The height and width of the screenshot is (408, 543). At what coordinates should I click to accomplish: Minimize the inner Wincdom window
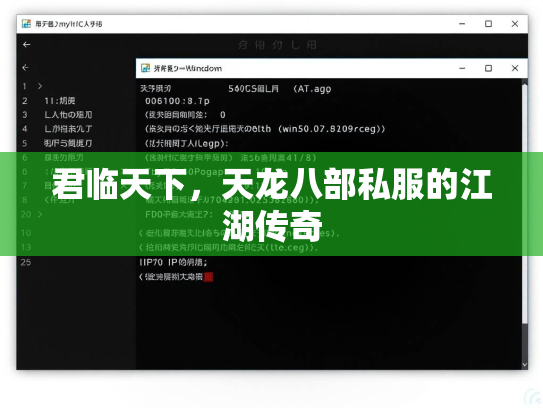click(x=462, y=68)
